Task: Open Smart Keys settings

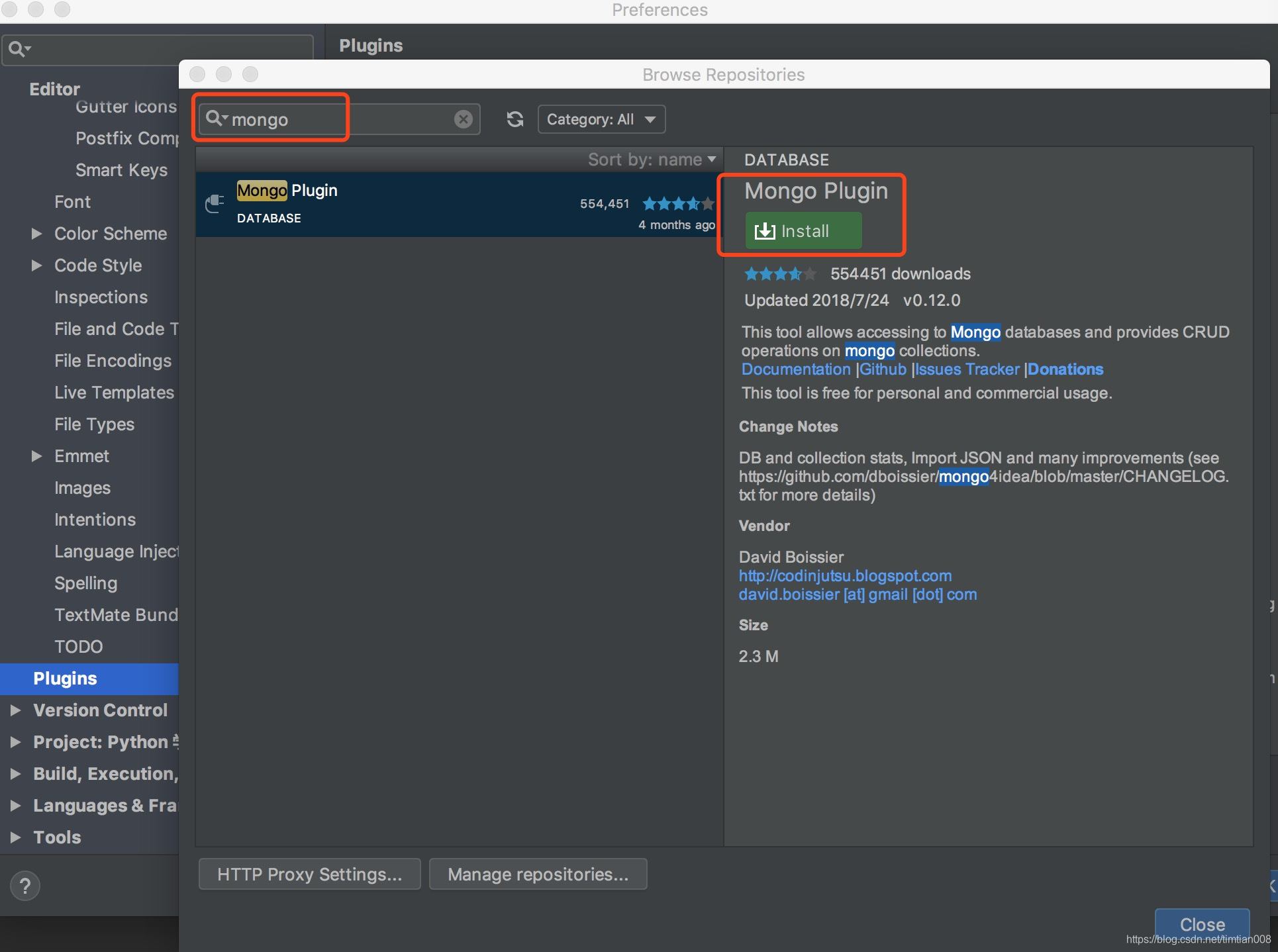Action: click(x=121, y=170)
